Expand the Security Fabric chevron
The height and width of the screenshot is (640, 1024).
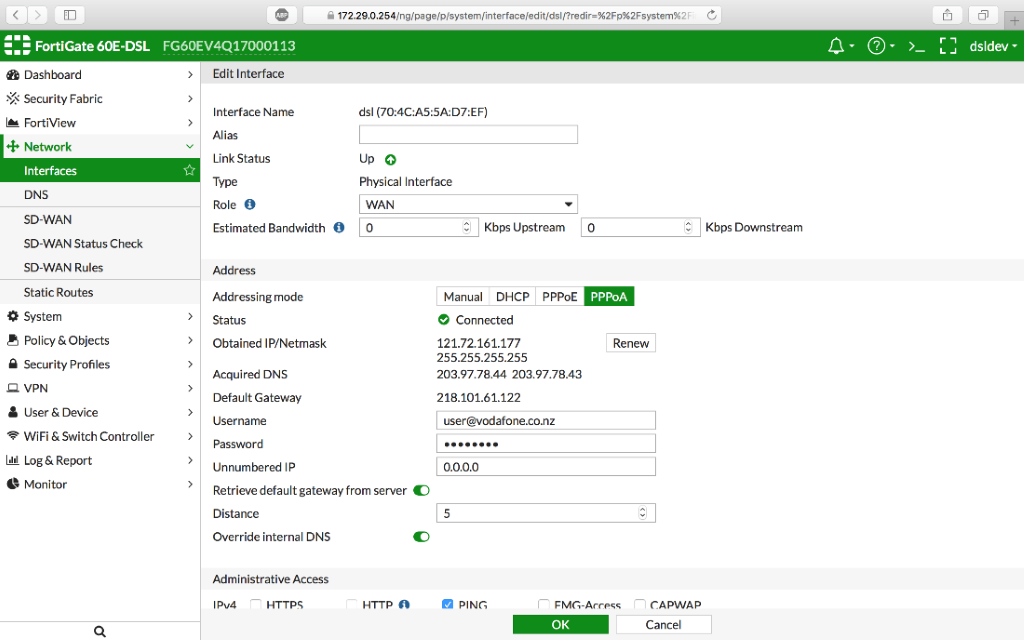[x=190, y=99]
